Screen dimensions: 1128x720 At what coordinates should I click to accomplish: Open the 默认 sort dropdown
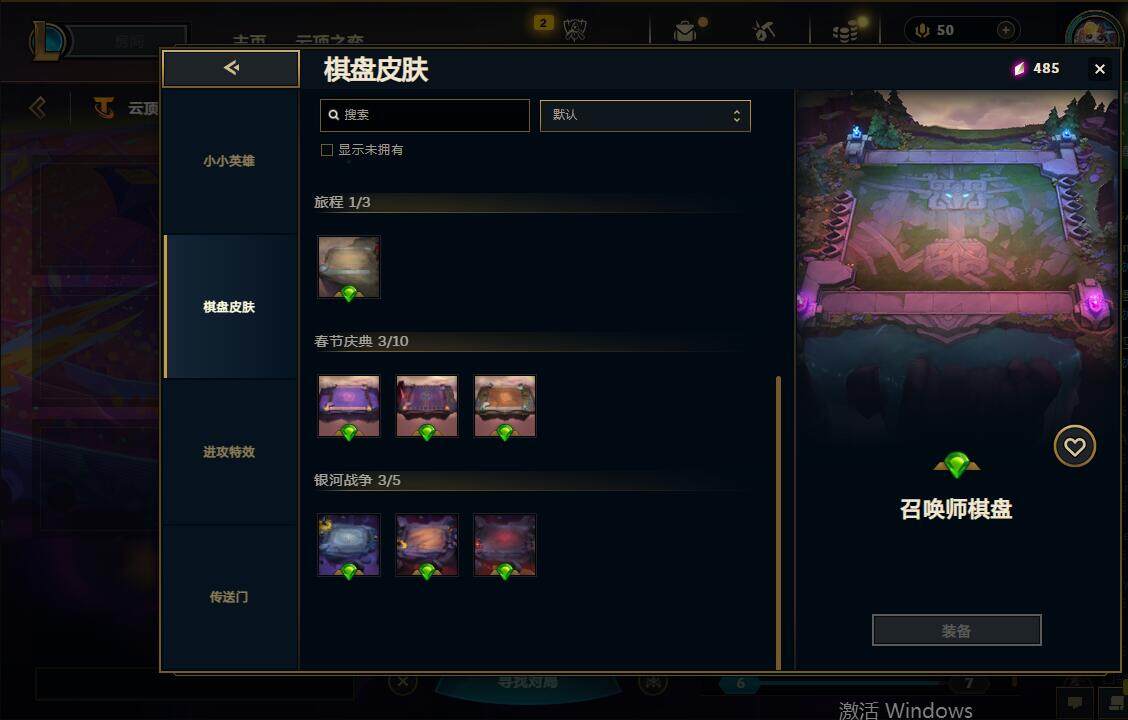(645, 116)
